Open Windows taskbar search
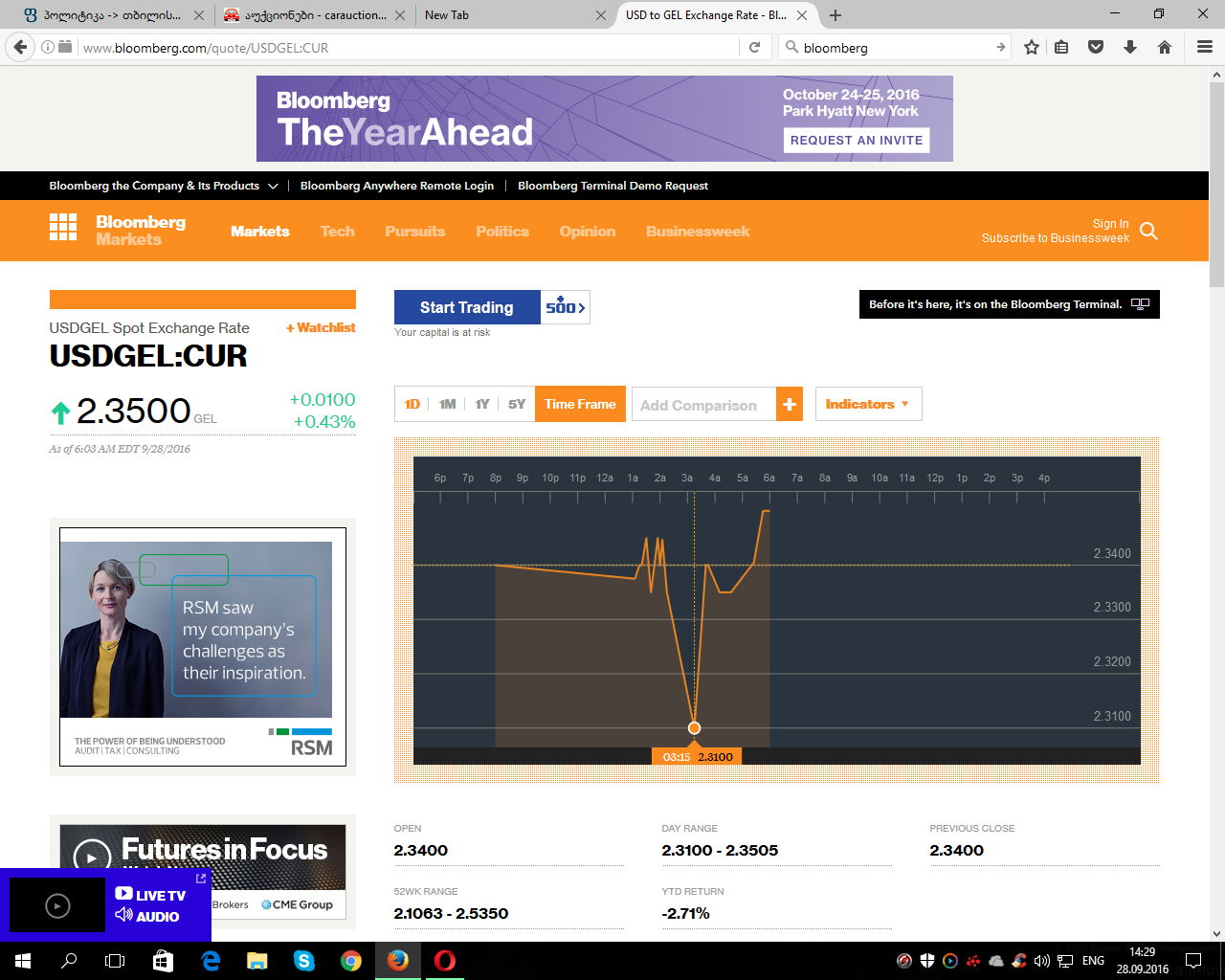Screen dimensions: 1225x980 point(69,961)
